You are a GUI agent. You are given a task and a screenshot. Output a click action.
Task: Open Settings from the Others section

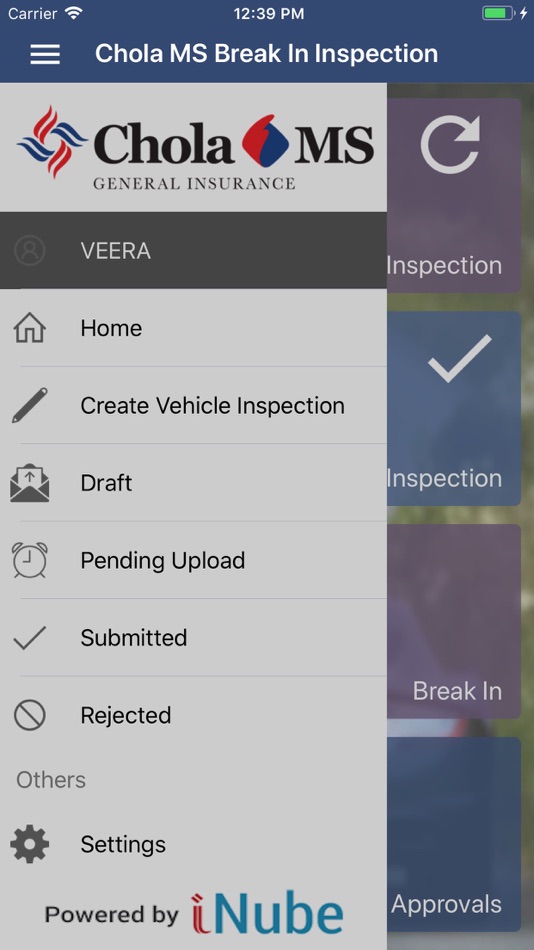click(x=193, y=844)
